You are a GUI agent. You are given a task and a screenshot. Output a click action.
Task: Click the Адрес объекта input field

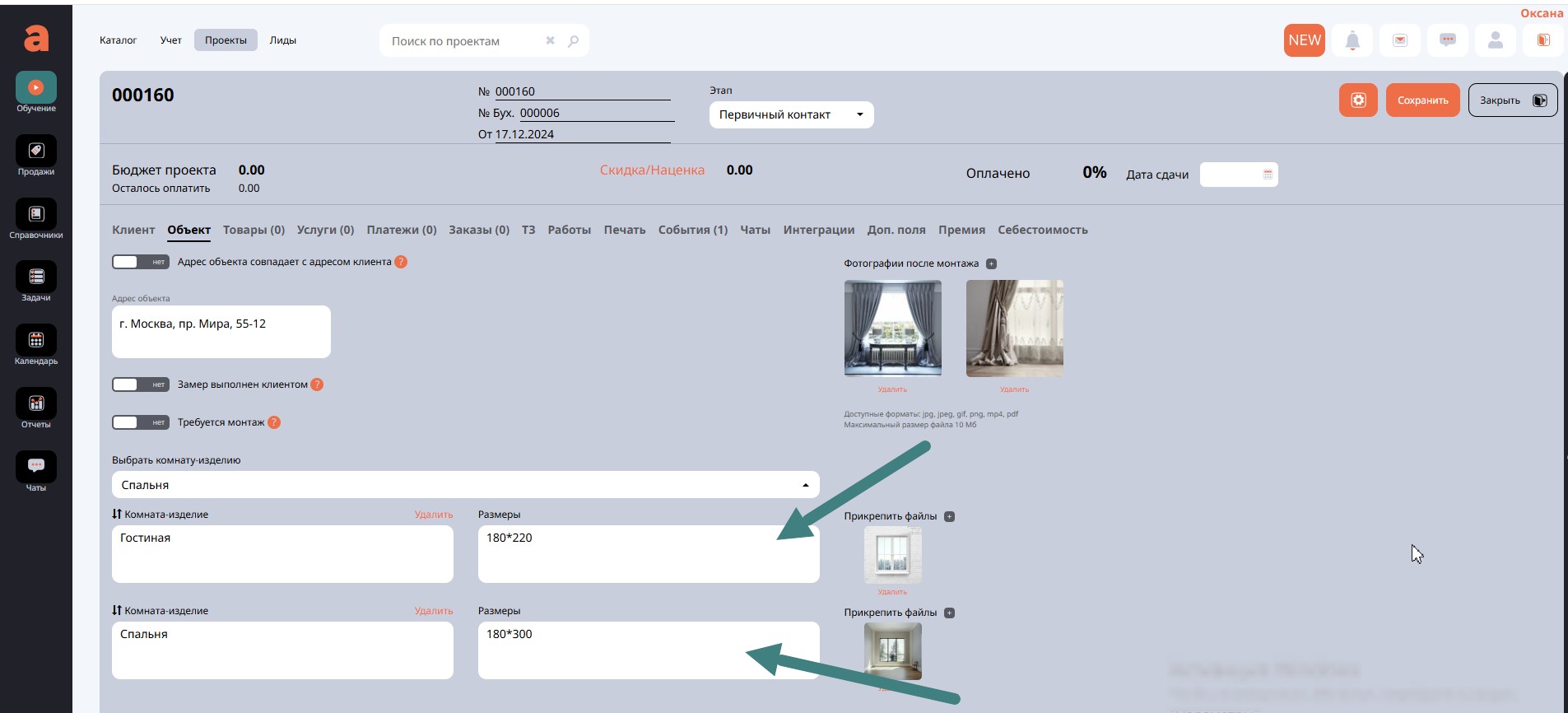pos(221,332)
